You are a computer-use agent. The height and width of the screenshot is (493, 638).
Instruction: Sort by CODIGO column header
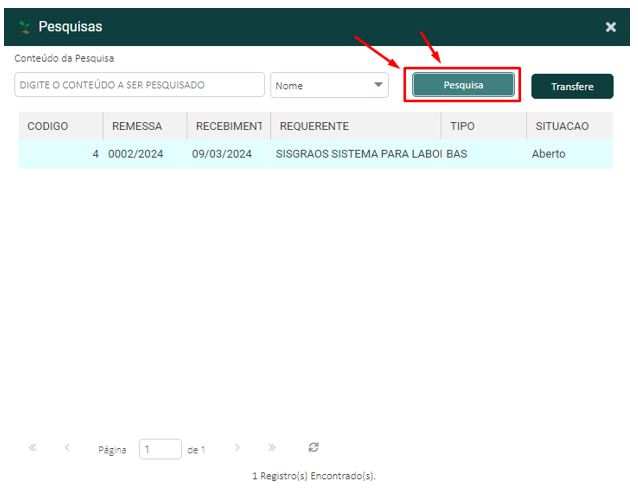point(48,127)
